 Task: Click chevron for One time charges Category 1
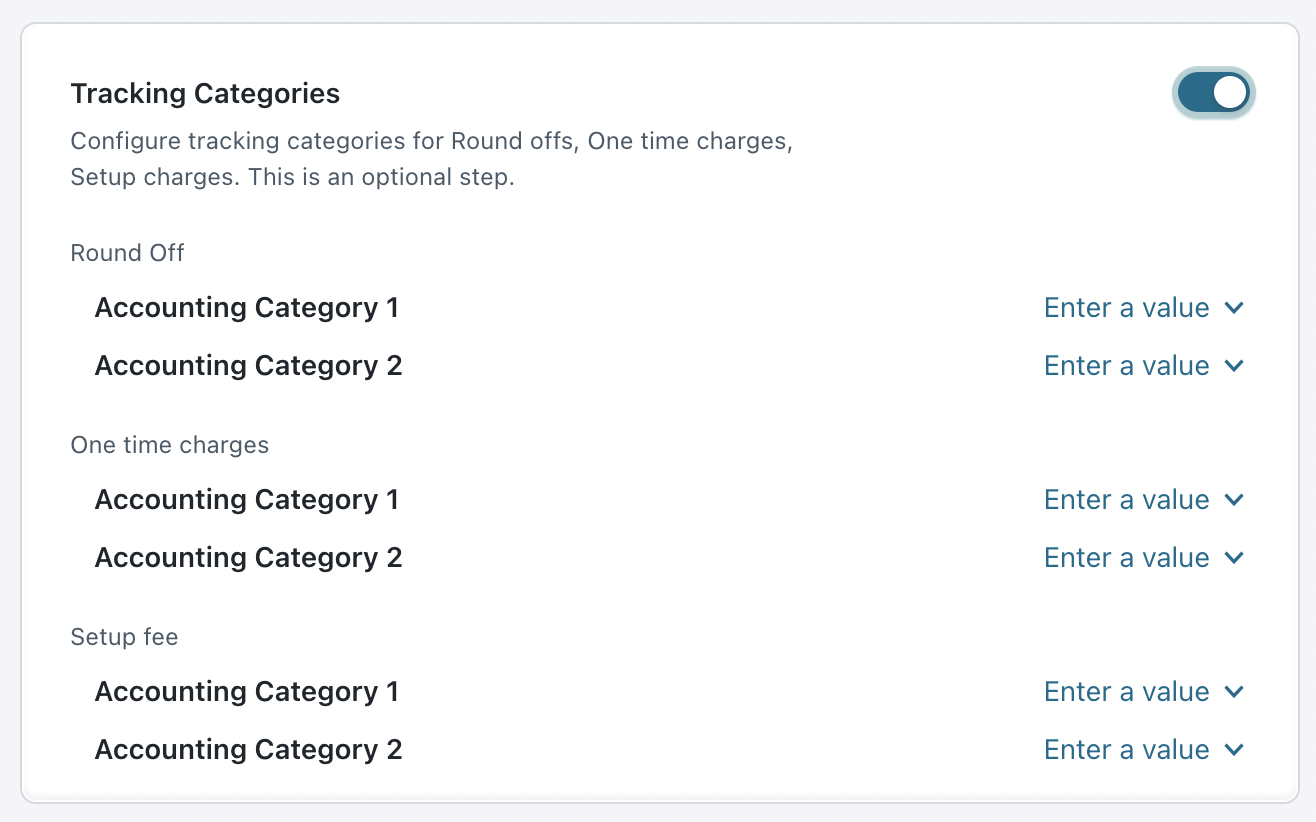[1234, 500]
